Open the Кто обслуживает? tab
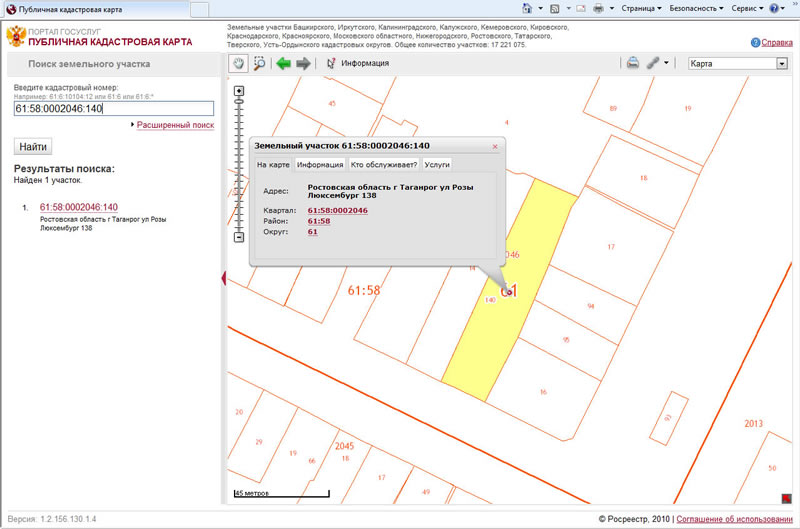 384,165
